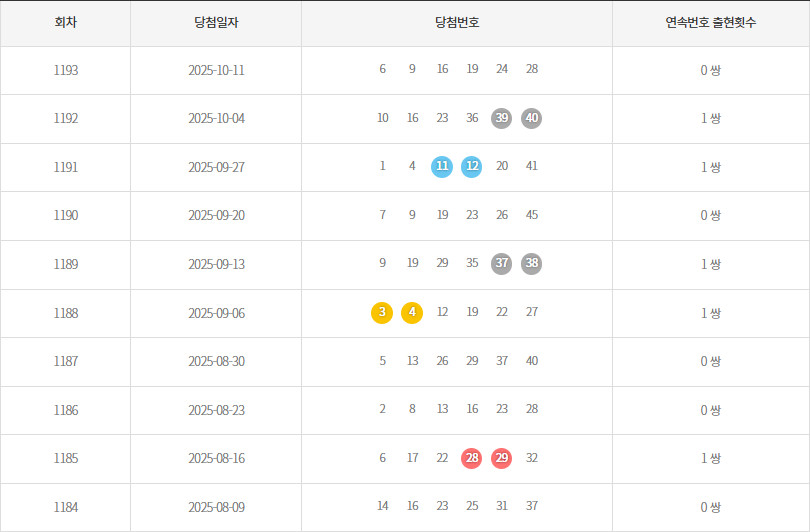Click the date 2025-10-04
Image resolution: width=810 pixels, height=532 pixels.
click(216, 118)
